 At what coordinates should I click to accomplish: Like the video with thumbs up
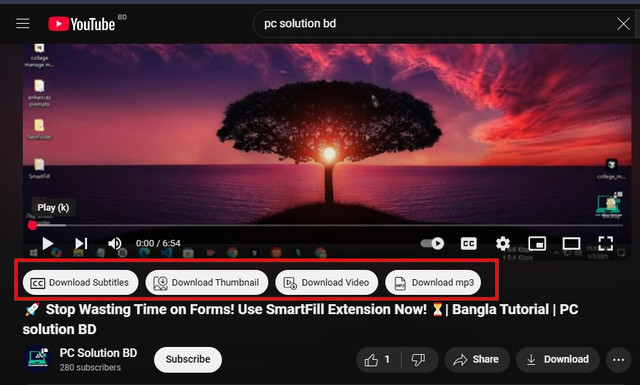click(378, 360)
